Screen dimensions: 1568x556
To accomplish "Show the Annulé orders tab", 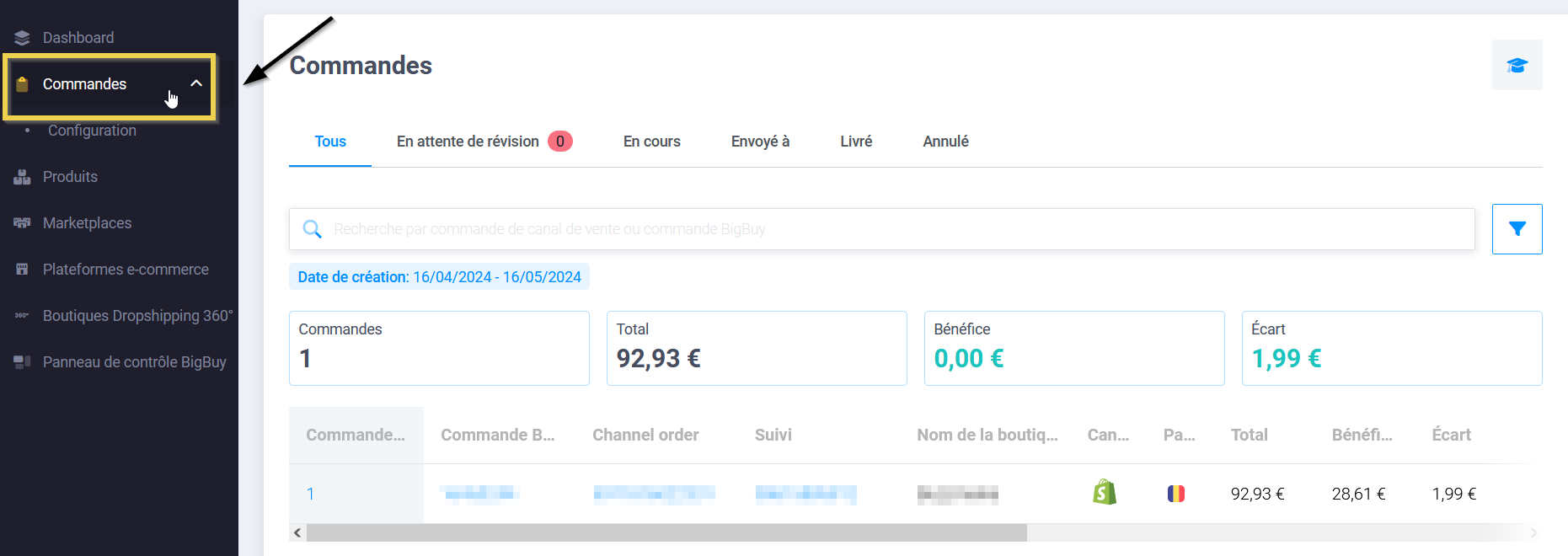I will click(x=945, y=142).
